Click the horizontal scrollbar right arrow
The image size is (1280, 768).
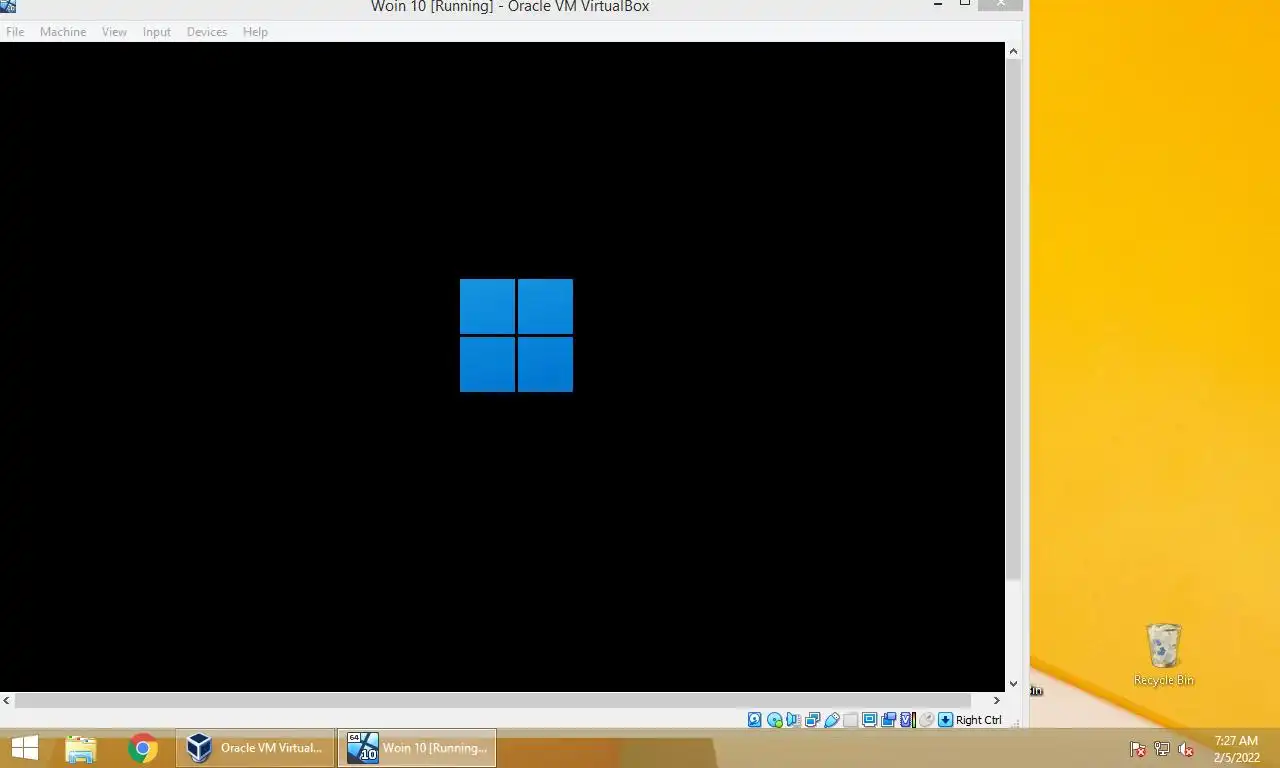996,700
